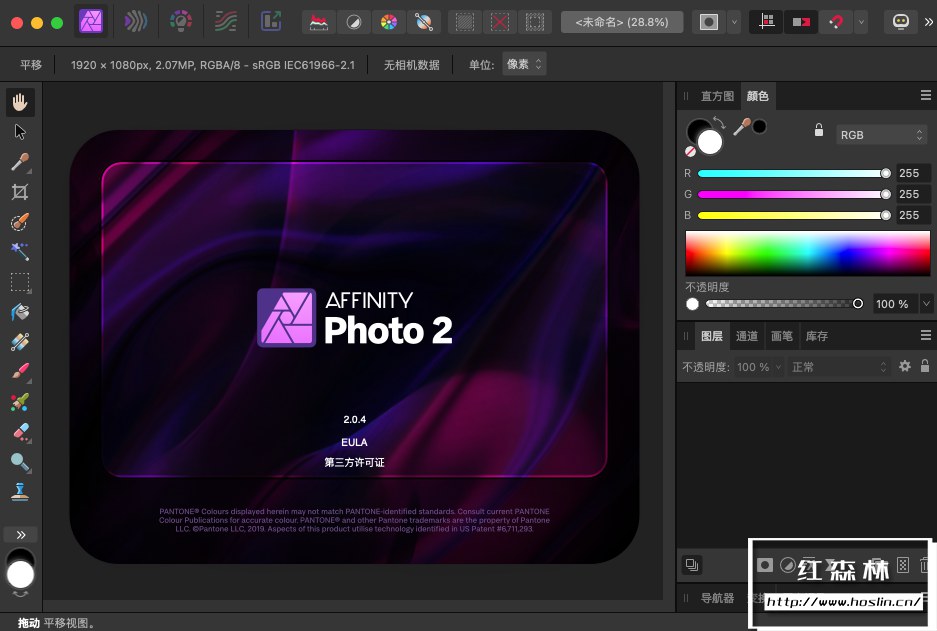This screenshot has width=937, height=631.
Task: Open the Liquify persona
Action: point(135,22)
